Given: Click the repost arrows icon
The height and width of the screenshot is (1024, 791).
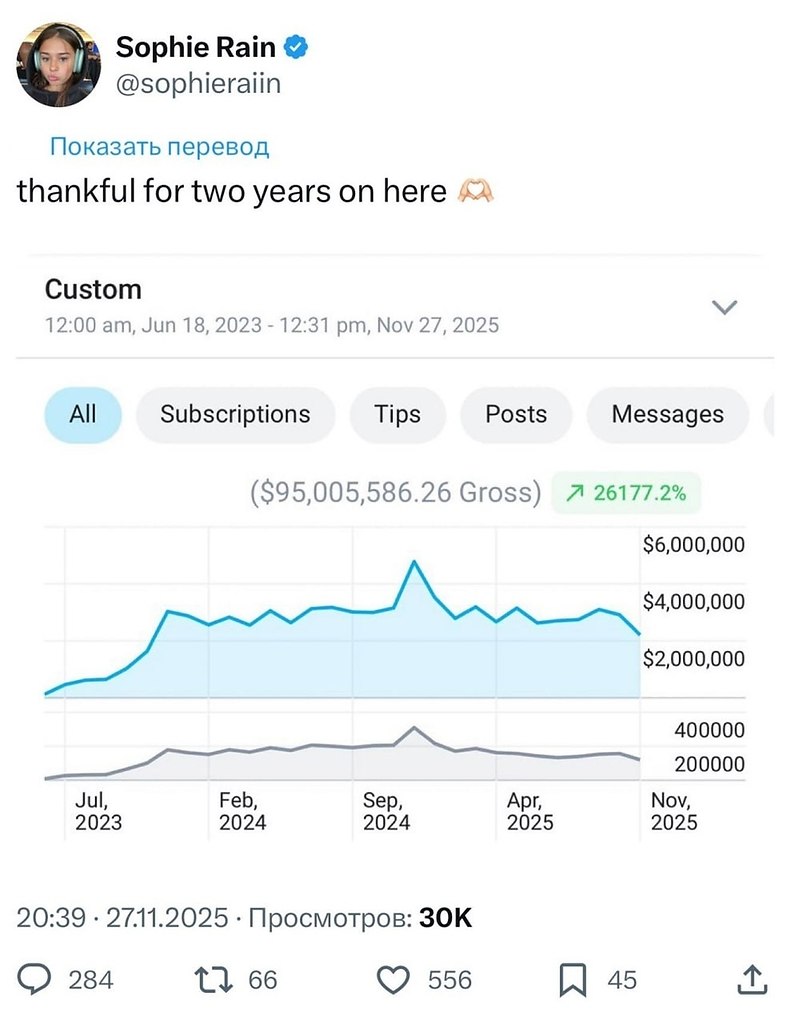Looking at the screenshot, I should pos(218,979).
